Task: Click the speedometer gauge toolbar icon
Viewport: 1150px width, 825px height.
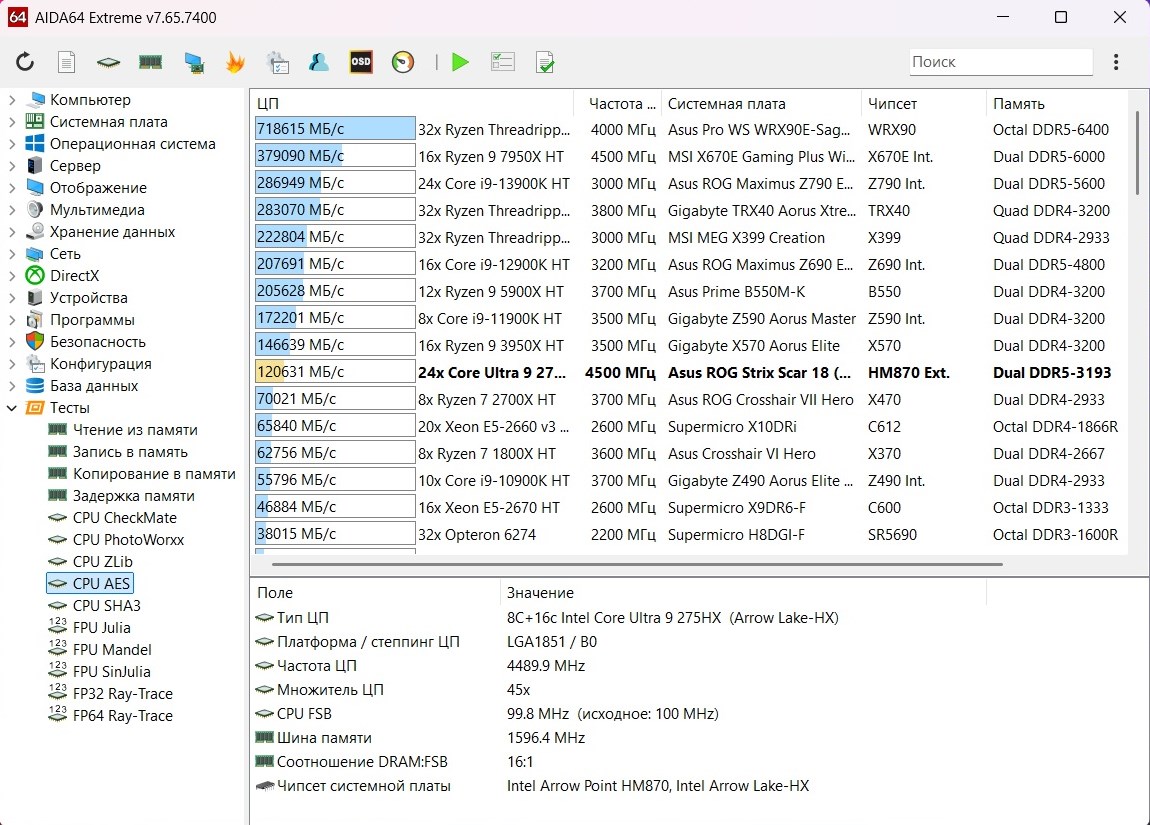Action: point(403,62)
